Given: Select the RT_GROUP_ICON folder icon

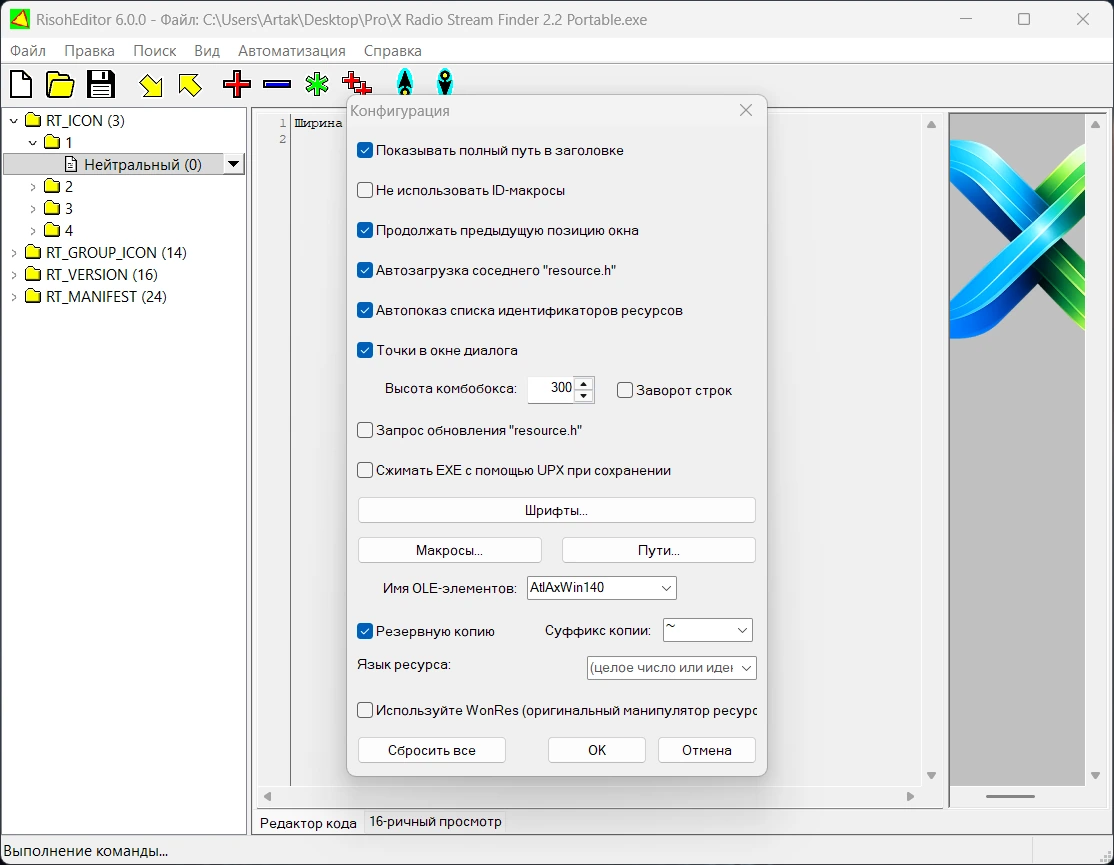Looking at the screenshot, I should [x=33, y=251].
